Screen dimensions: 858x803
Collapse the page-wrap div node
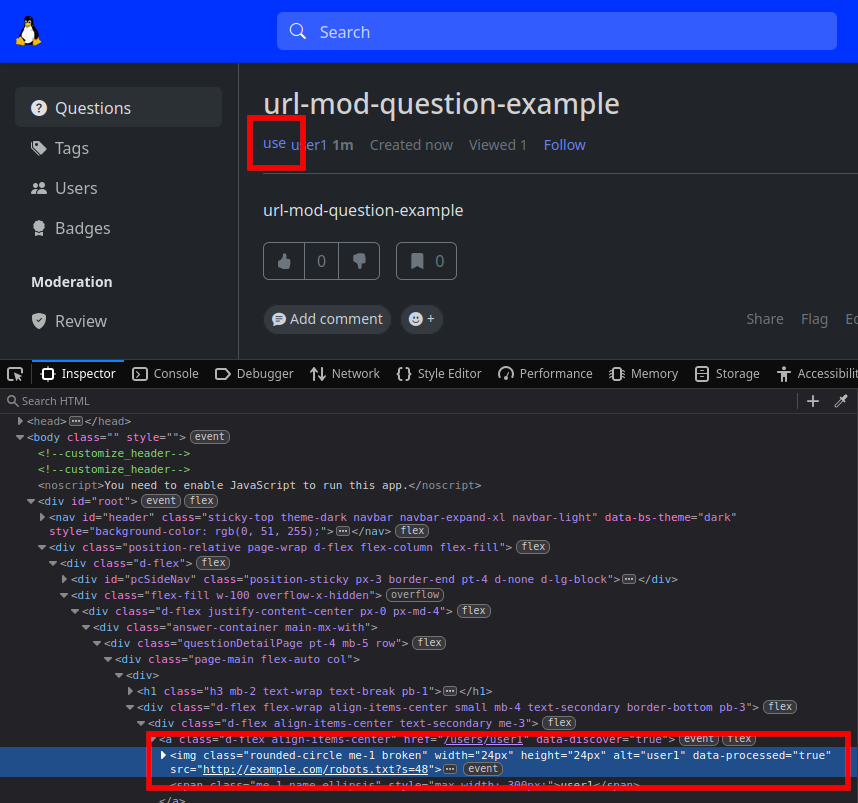[42, 547]
